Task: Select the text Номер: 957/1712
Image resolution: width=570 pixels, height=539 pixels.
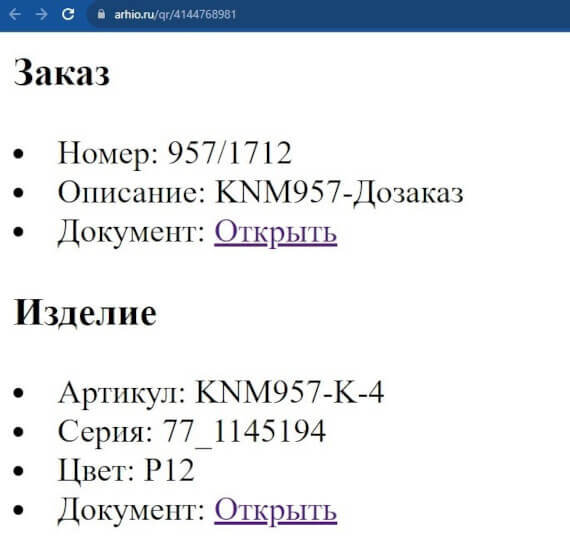Action: point(175,153)
